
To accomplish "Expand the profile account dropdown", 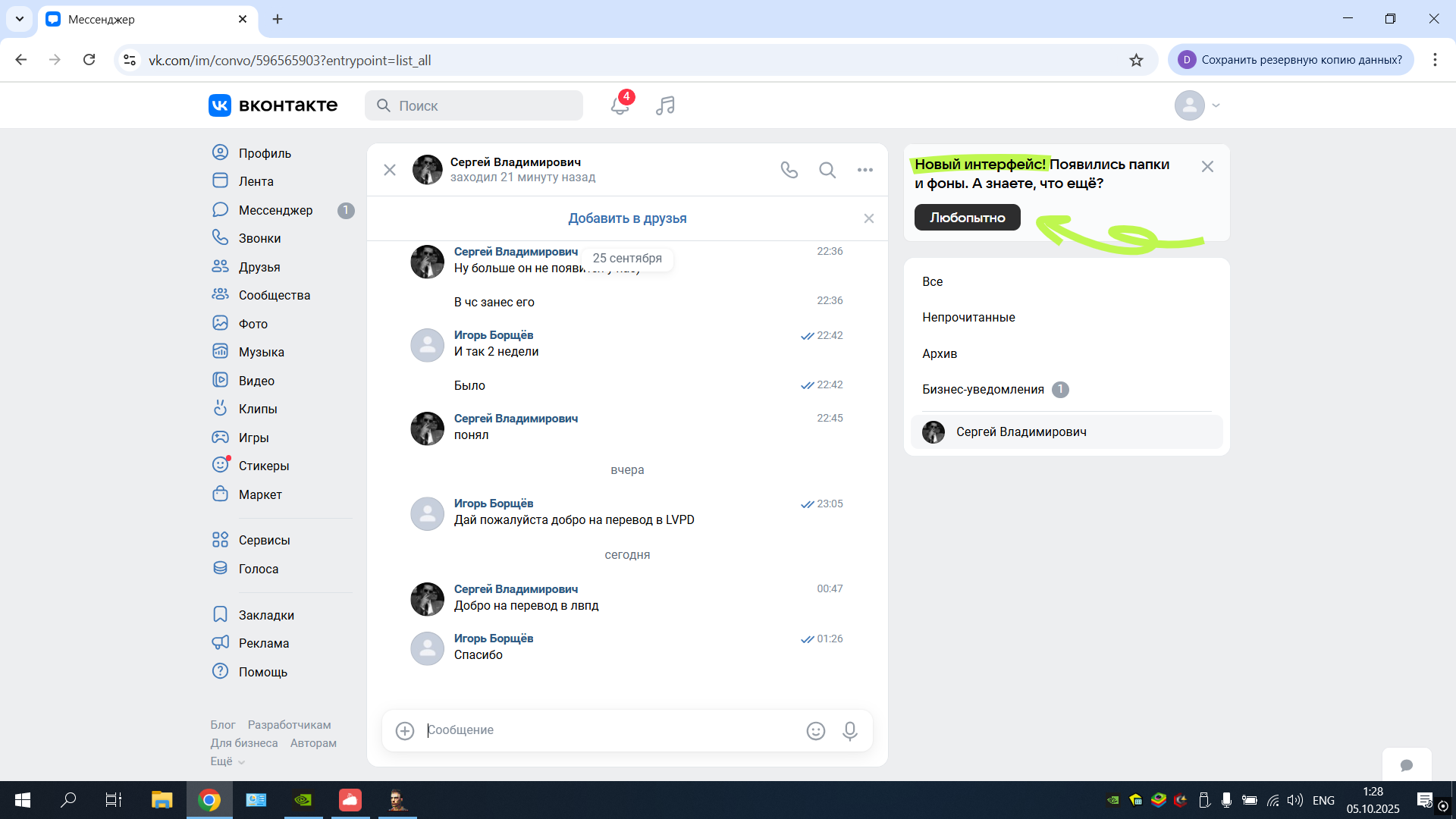I will point(1216,105).
